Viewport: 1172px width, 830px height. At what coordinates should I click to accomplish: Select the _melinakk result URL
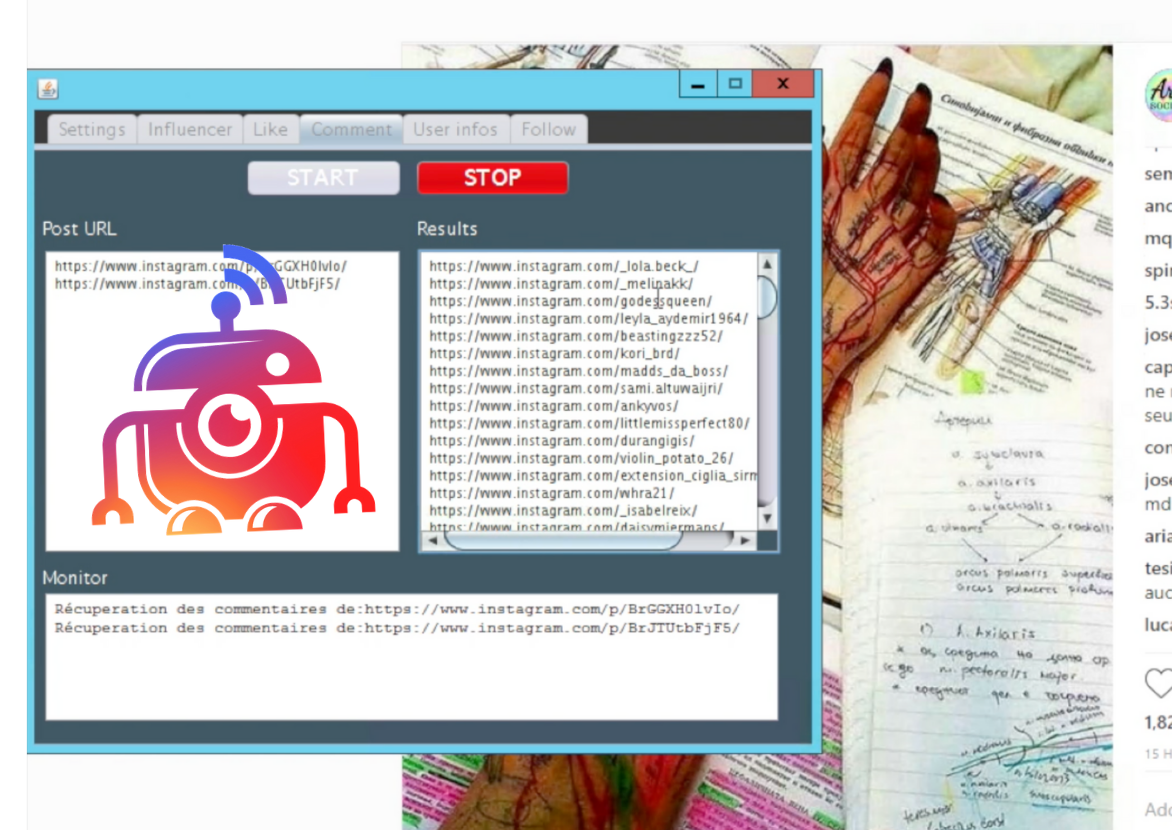561,284
